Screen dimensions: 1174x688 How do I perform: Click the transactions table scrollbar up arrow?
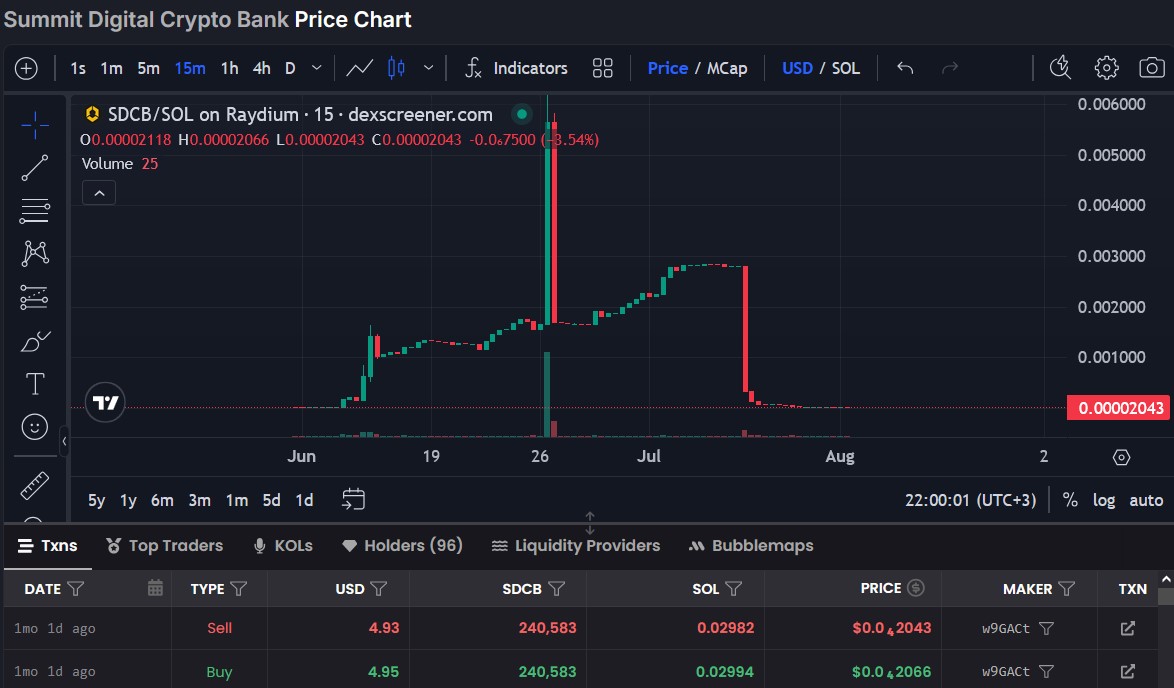[x=1166, y=579]
